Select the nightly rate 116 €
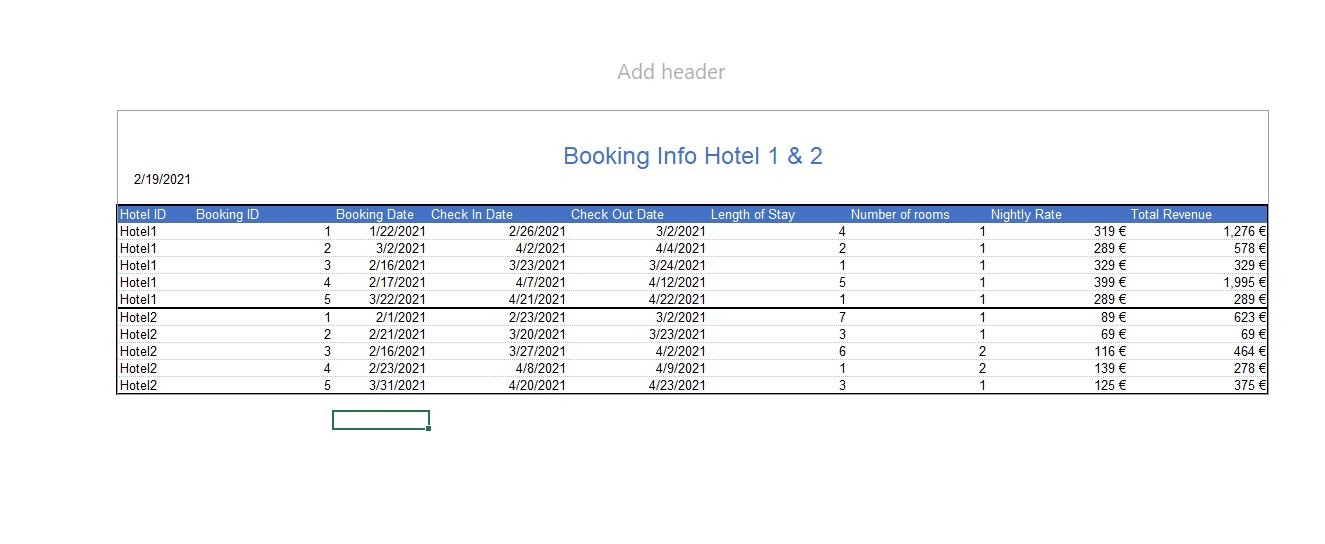 (1110, 351)
